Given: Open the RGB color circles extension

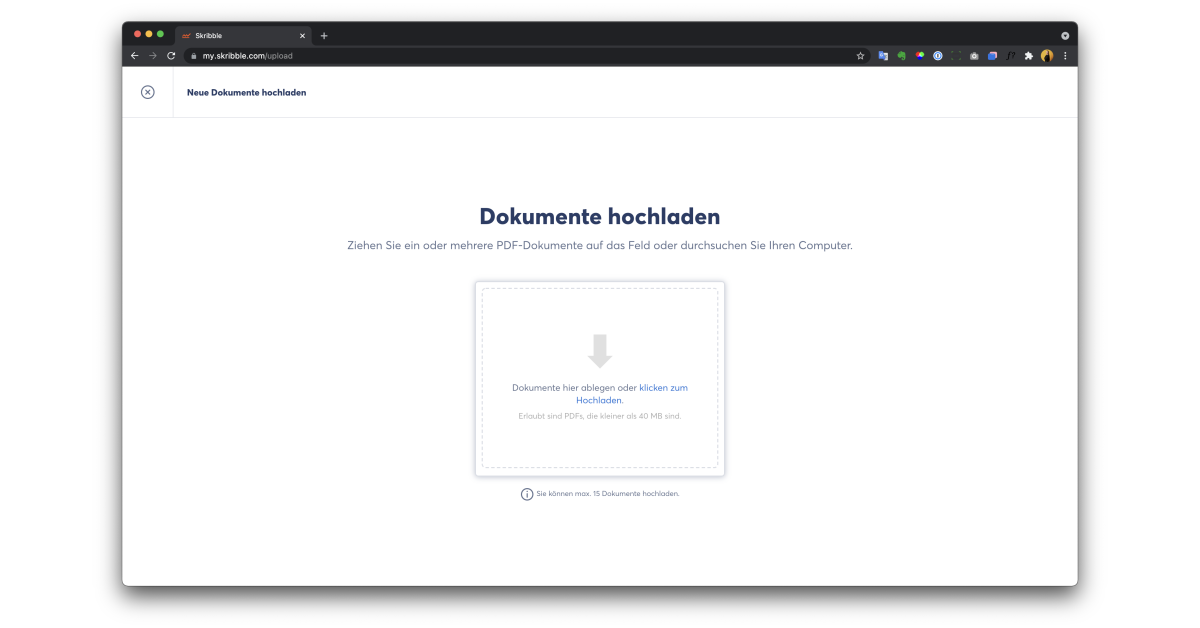Looking at the screenshot, I should click(x=920, y=56).
